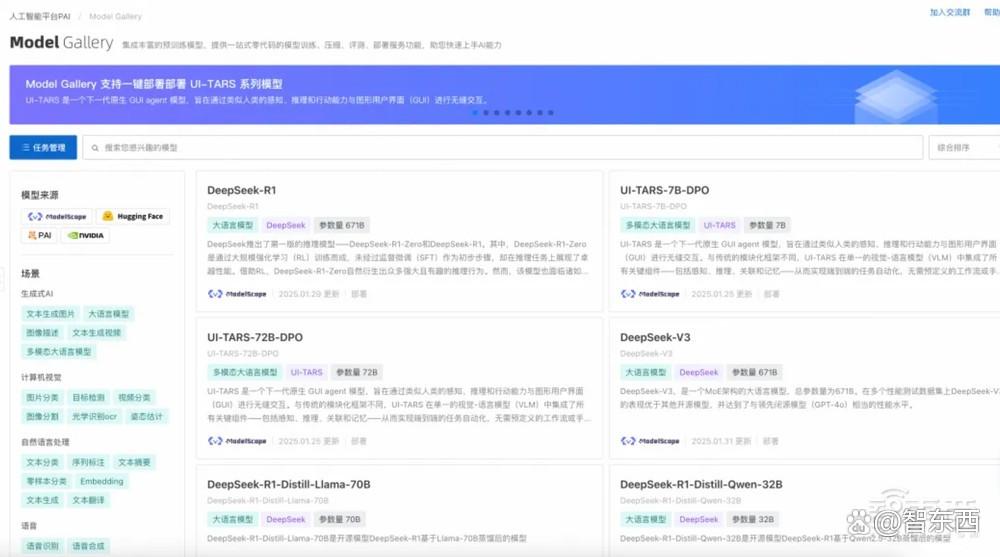Click the ModelScope source filter in sidebar

tap(57, 216)
